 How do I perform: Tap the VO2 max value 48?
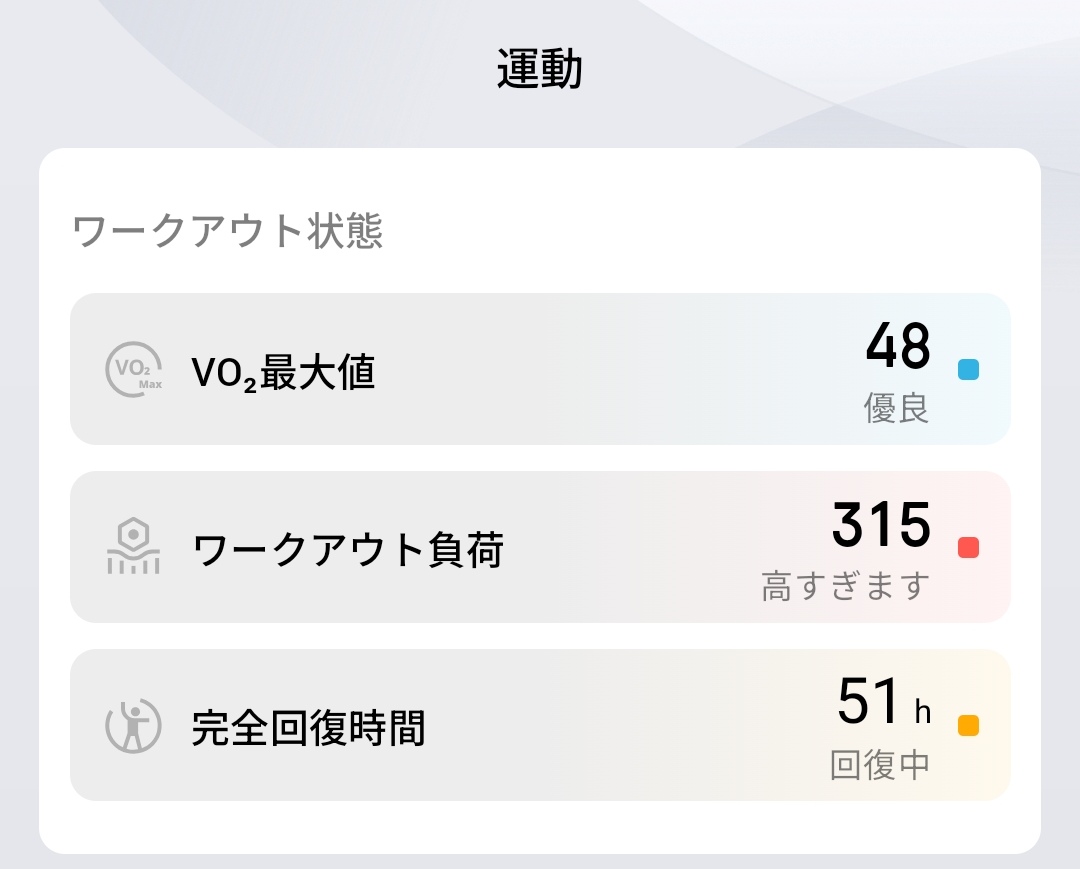pos(897,347)
